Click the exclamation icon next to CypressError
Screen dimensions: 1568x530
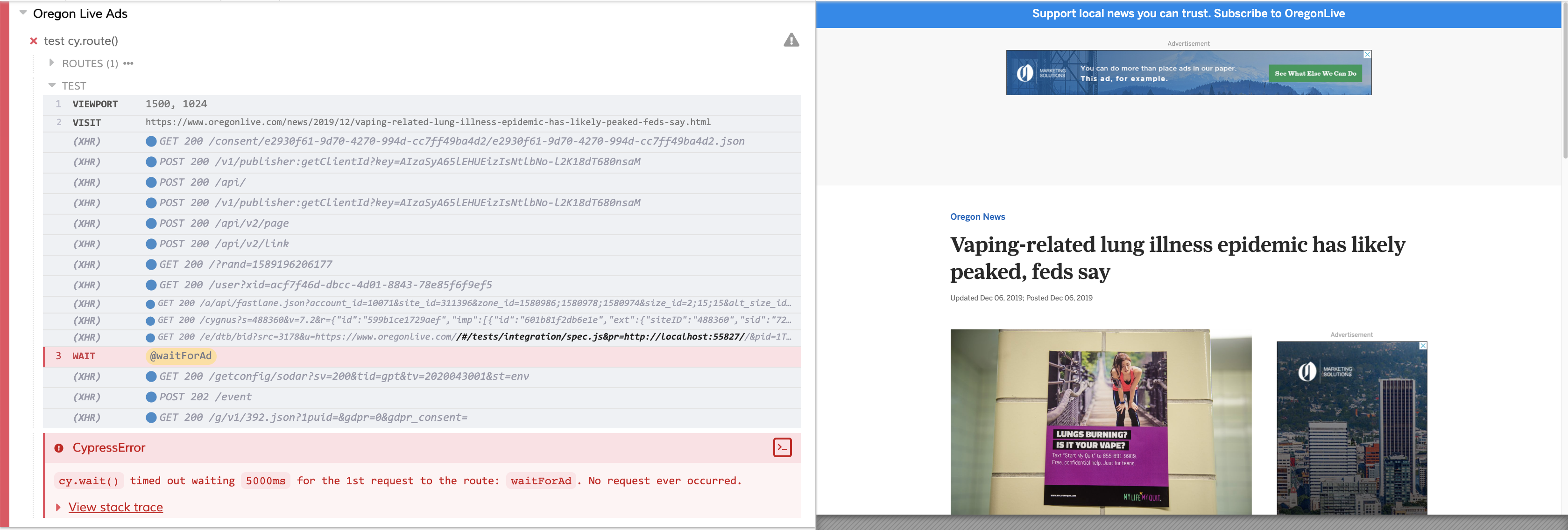59,447
